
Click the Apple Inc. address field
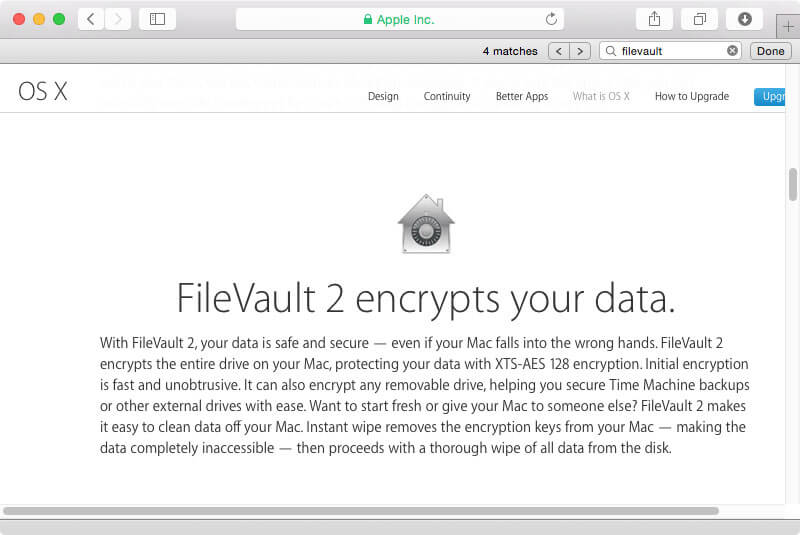[x=399, y=19]
